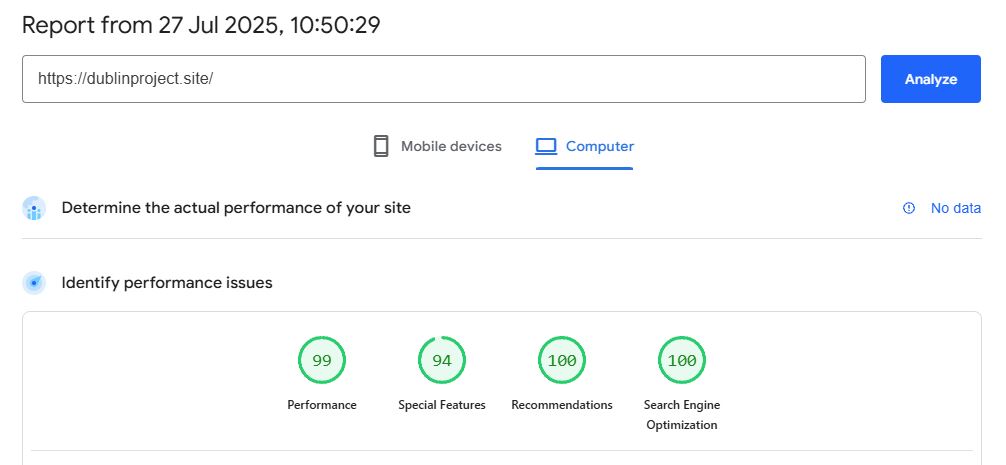Click the 'Identify performance issues' heading text
The width and height of the screenshot is (1006, 465).
[167, 283]
